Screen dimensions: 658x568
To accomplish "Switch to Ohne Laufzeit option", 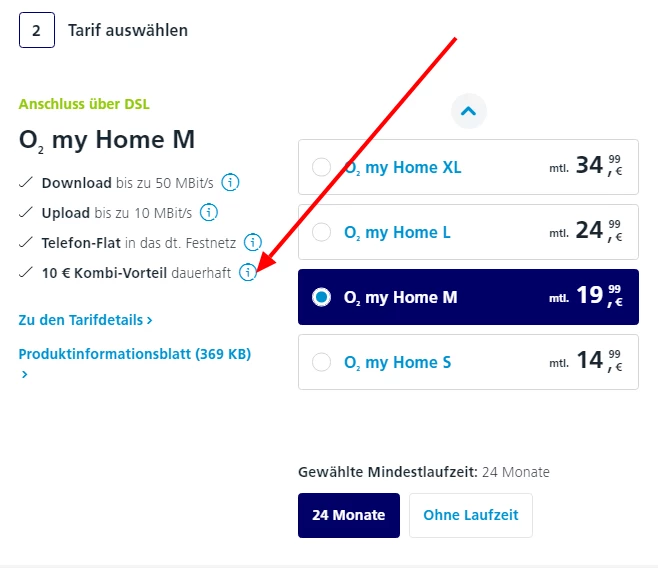I will [470, 515].
